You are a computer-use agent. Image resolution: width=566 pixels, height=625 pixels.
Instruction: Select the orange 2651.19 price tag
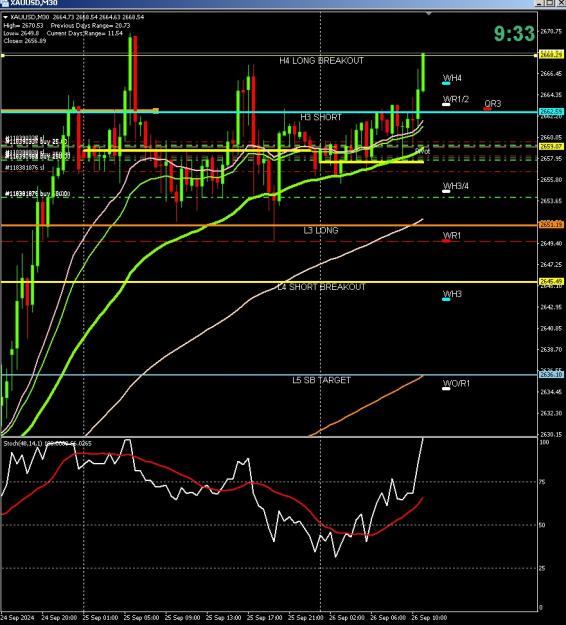pyautogui.click(x=552, y=225)
